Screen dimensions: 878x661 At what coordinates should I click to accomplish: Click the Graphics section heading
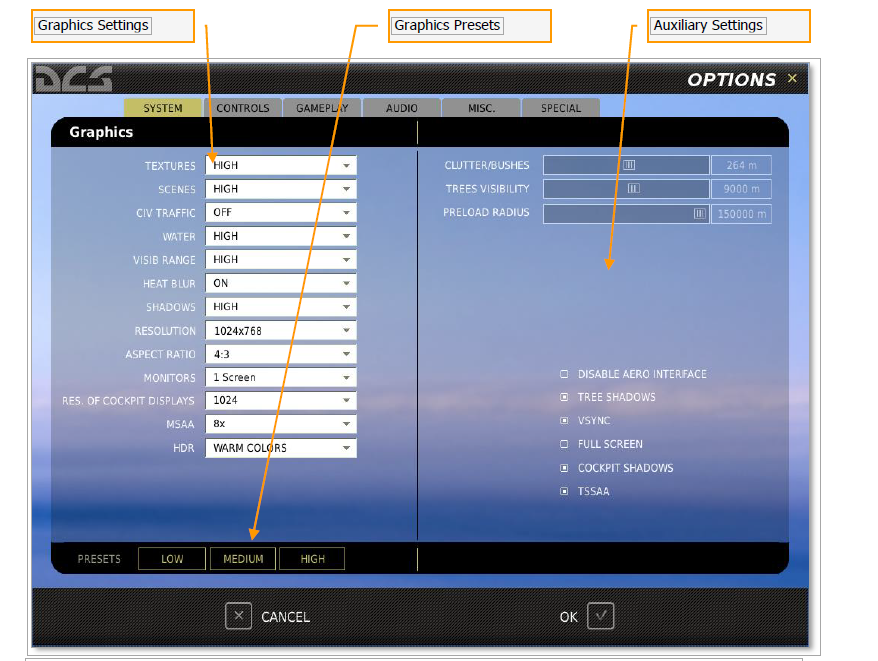[x=101, y=132]
